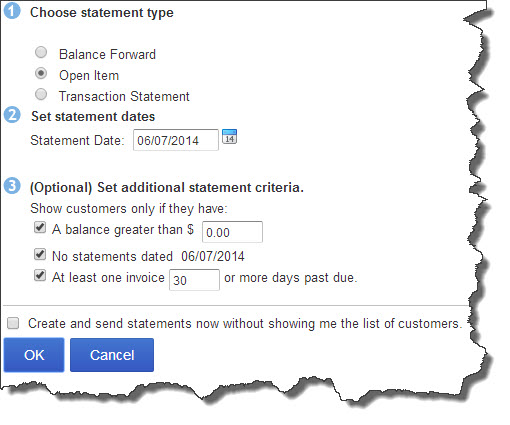This screenshot has height=425, width=510.
Task: Click the Statement Date input field
Action: click(176, 140)
